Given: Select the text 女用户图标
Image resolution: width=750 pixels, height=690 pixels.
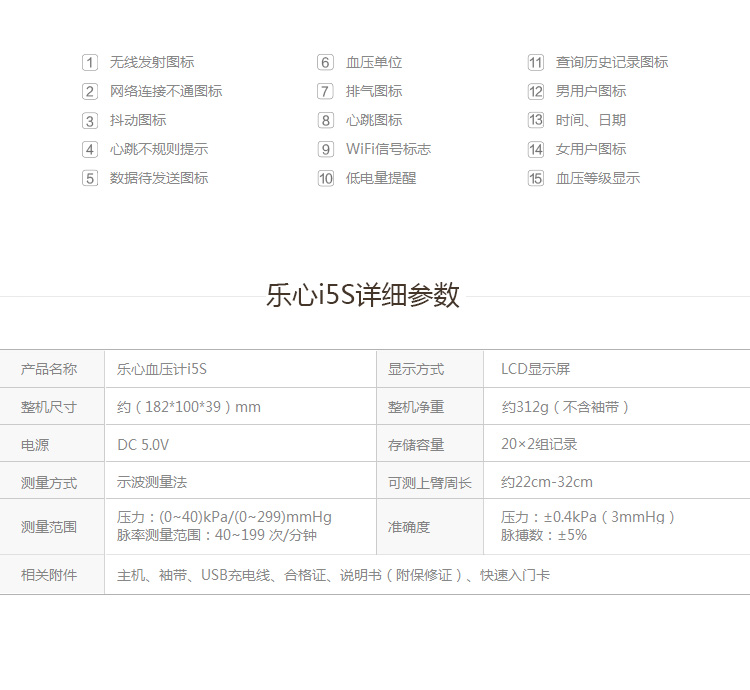Looking at the screenshot, I should pos(591,149).
